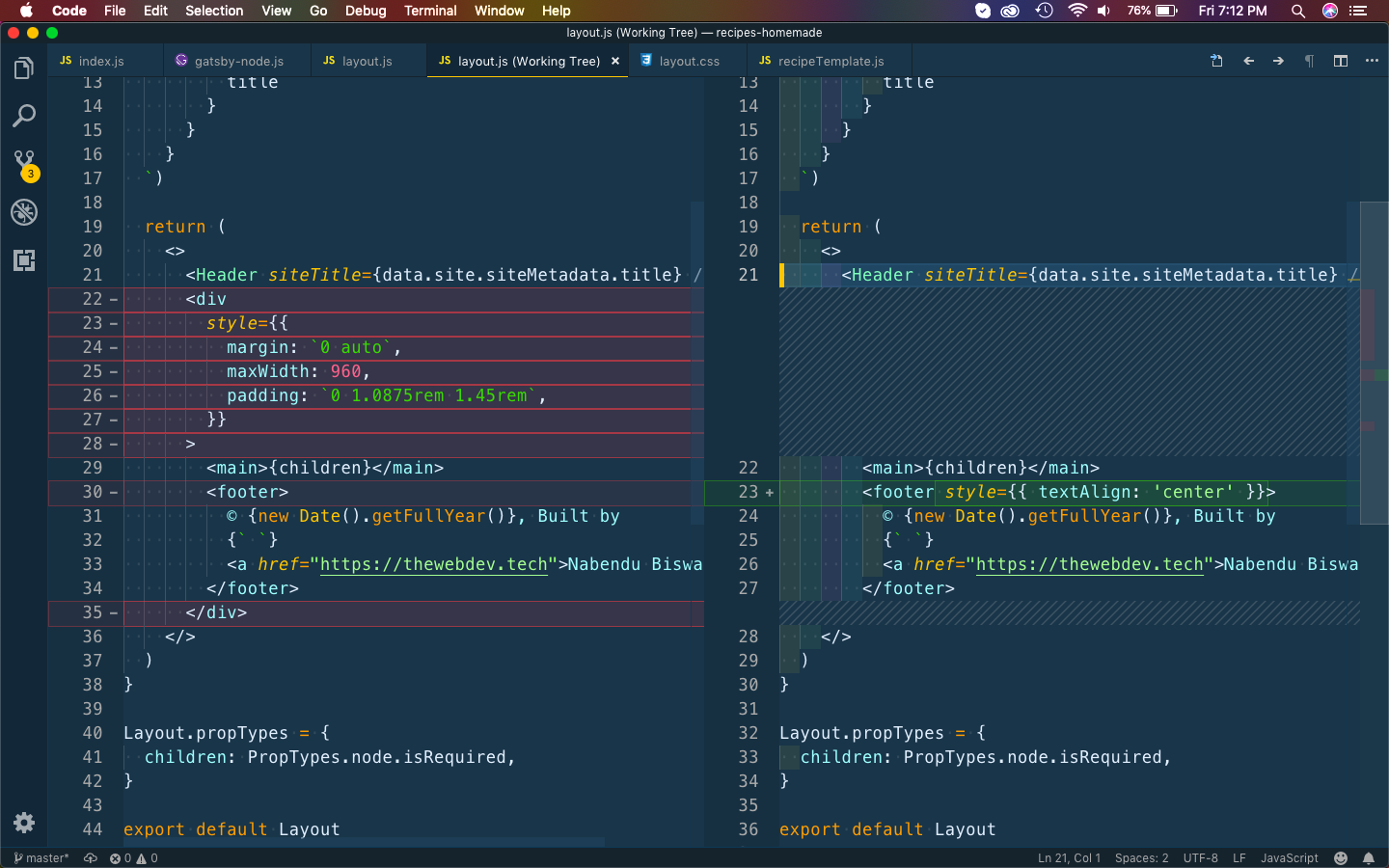
Task: Click the checkmark app icon in menu bar
Action: tap(982, 11)
